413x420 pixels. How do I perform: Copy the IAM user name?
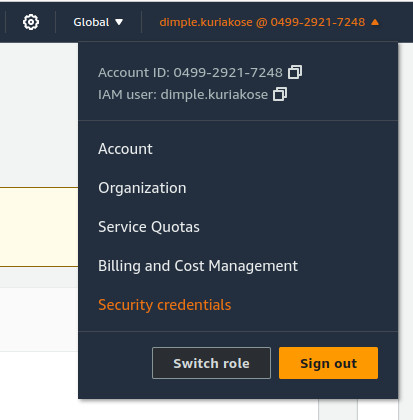[x=280, y=94]
